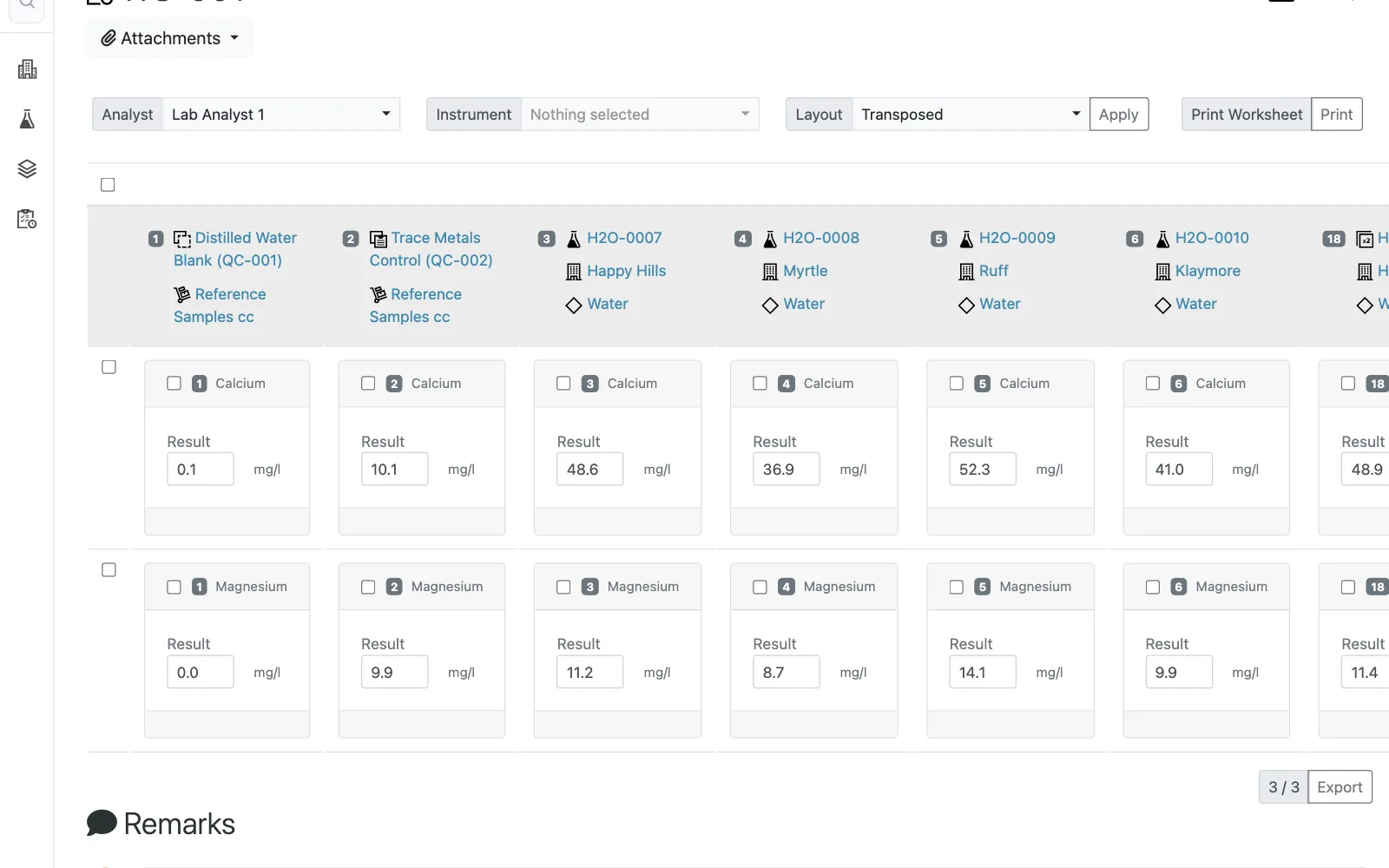Check Magnesium checkbox for position 3
1389x868 pixels.
(563, 587)
